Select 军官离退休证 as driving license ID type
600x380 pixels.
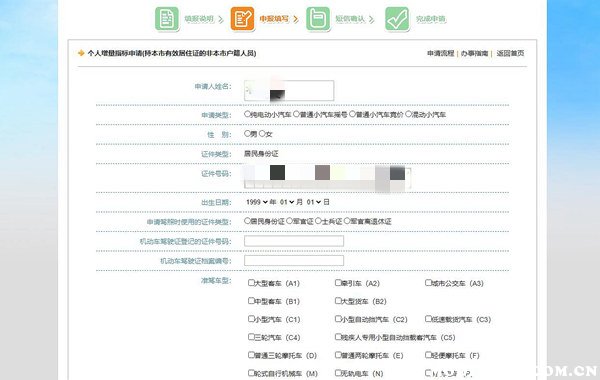pyautogui.click(x=347, y=221)
